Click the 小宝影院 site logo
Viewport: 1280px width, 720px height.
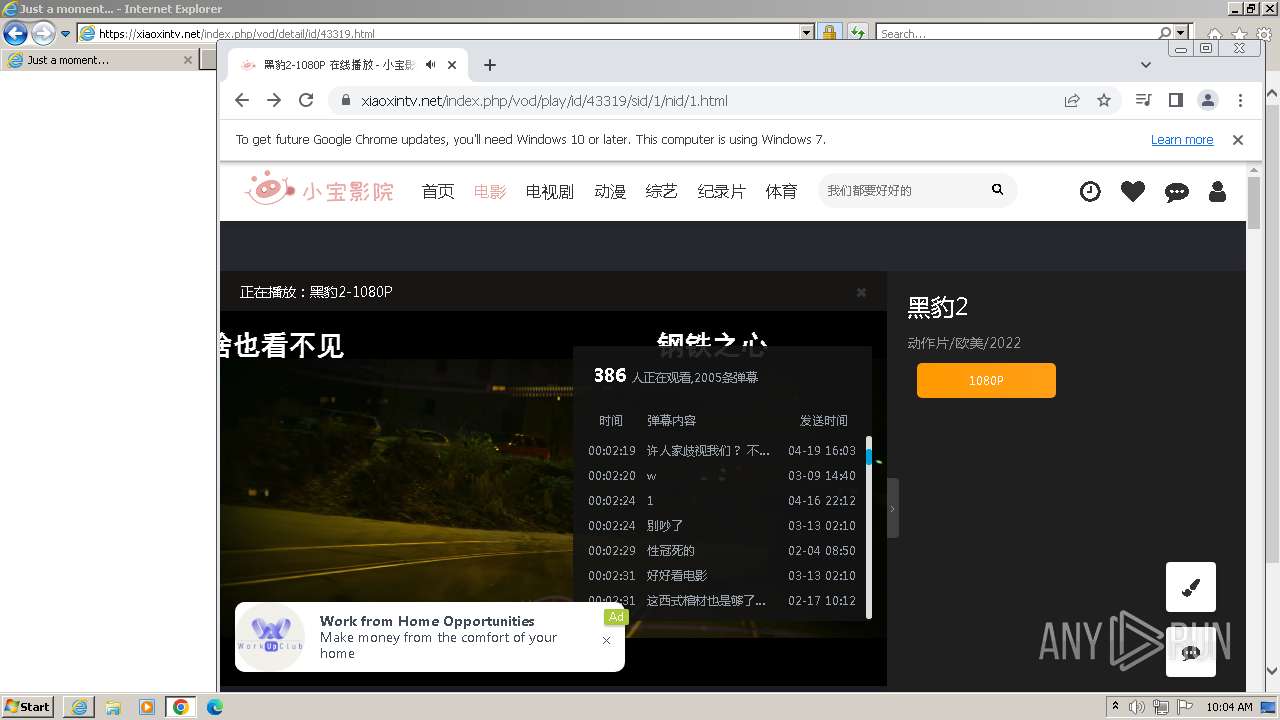point(320,189)
